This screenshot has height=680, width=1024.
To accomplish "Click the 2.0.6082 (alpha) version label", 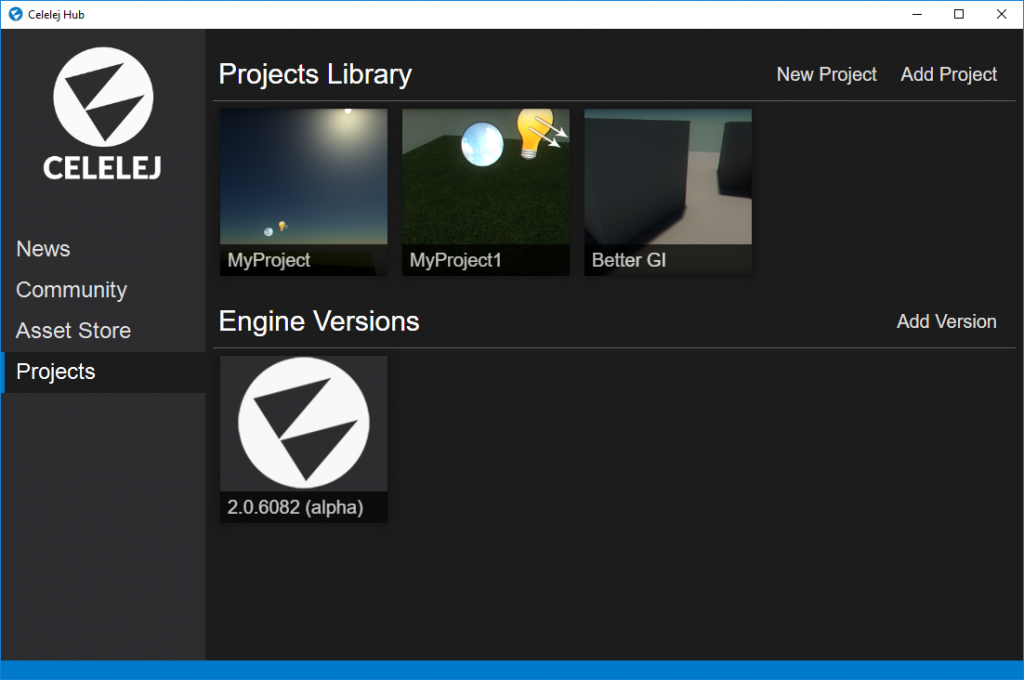I will 295,508.
